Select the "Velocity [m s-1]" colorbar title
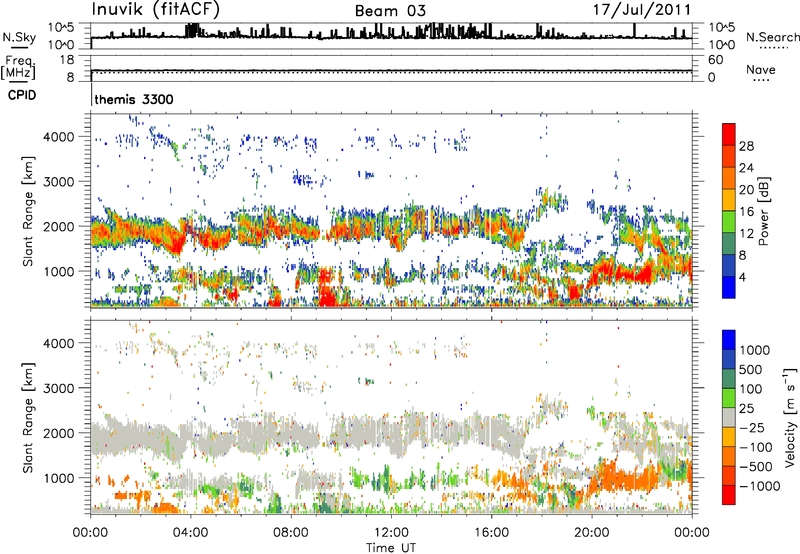Screen dimensions: 800x554 point(790,417)
